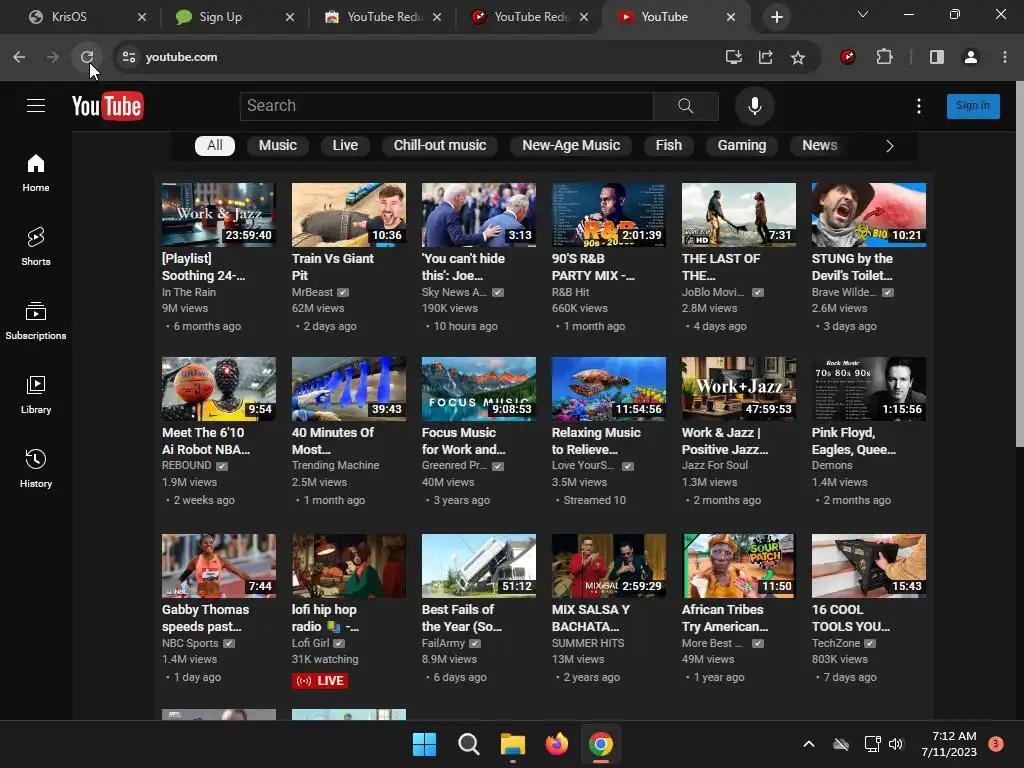
Task: Open Extensions puzzle icon
Action: [x=884, y=57]
